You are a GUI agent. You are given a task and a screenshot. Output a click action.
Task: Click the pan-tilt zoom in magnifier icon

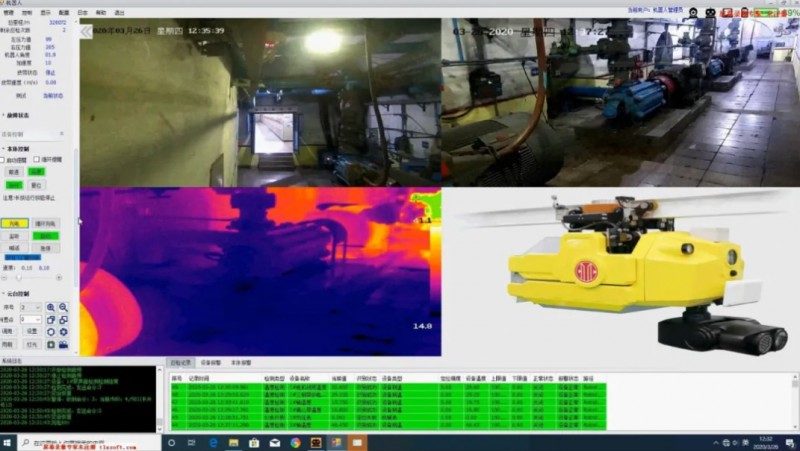pos(51,307)
